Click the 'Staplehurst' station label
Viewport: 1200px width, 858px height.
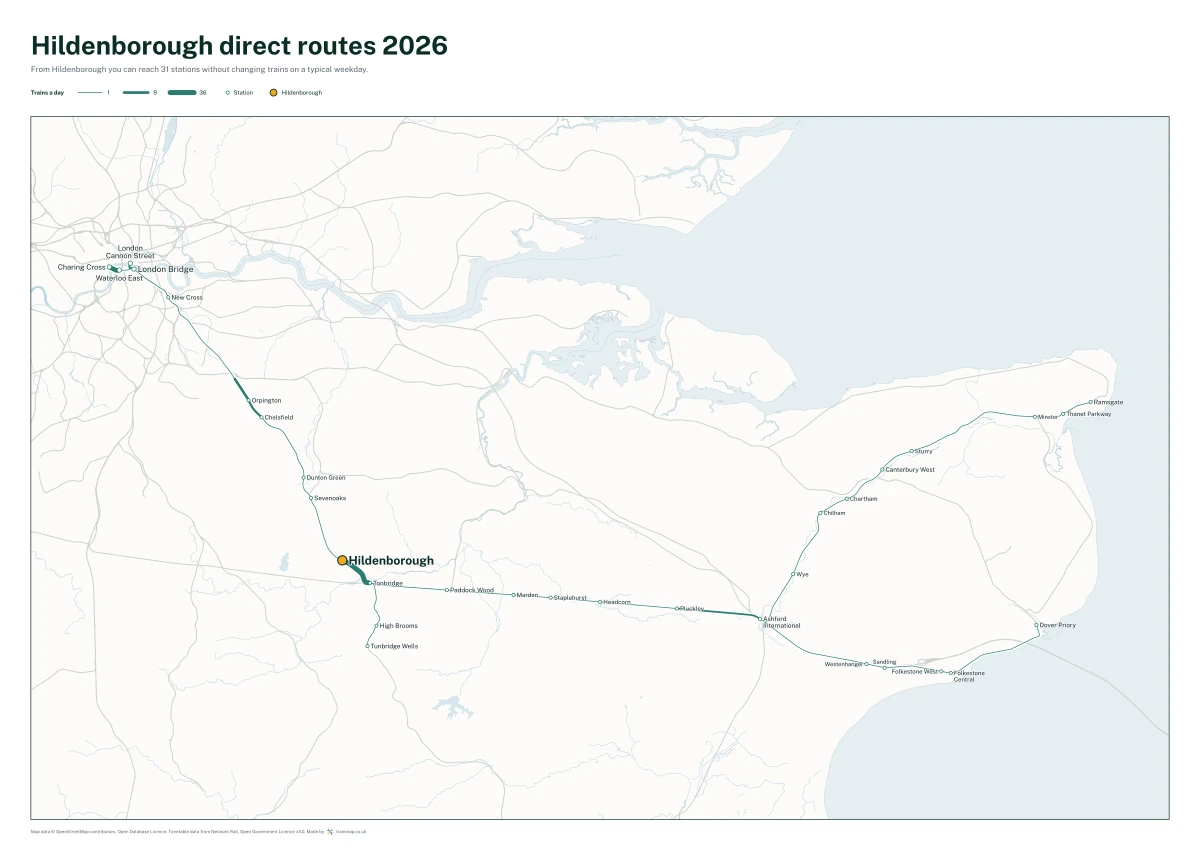point(570,598)
